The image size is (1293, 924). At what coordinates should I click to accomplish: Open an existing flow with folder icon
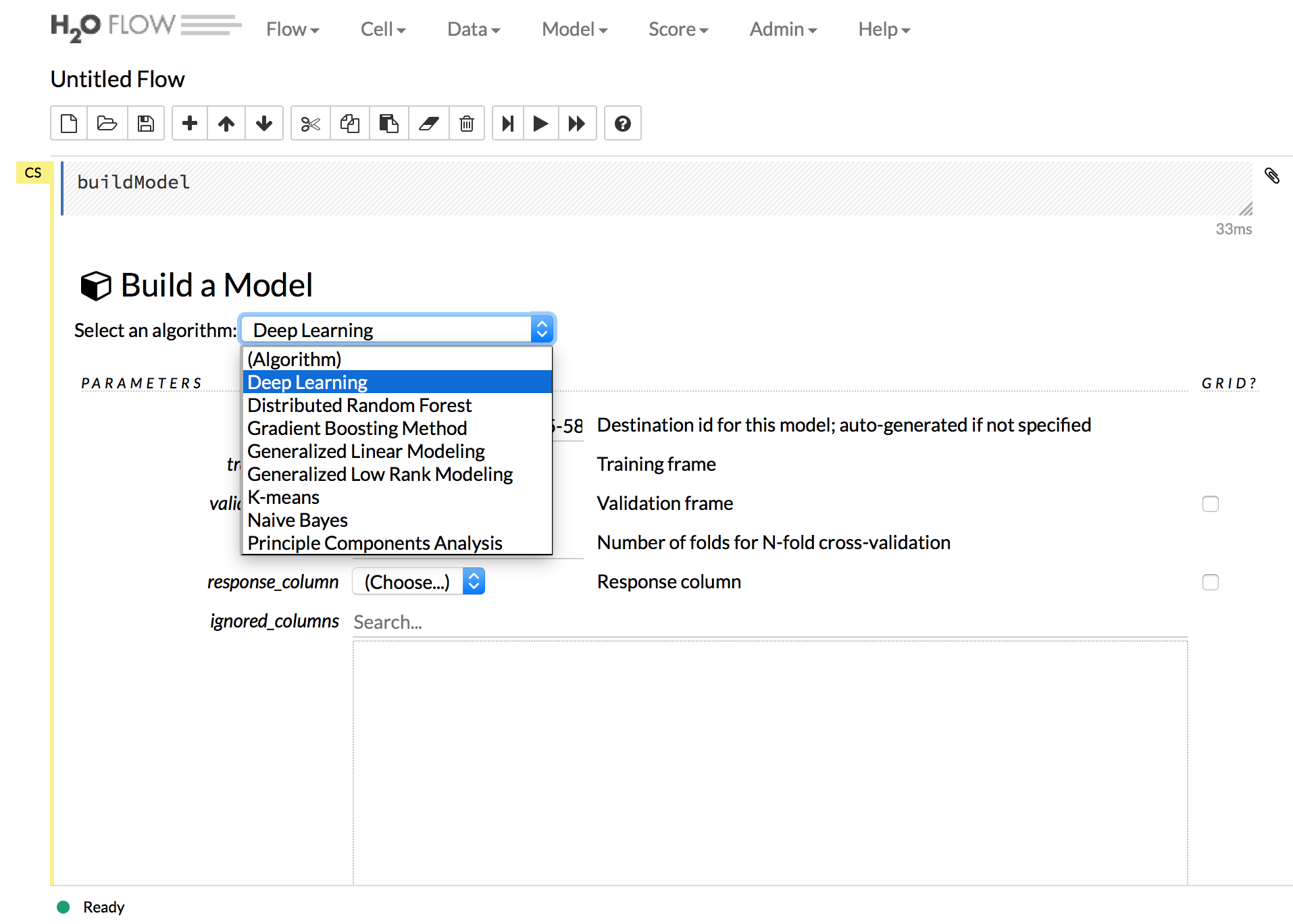107,124
